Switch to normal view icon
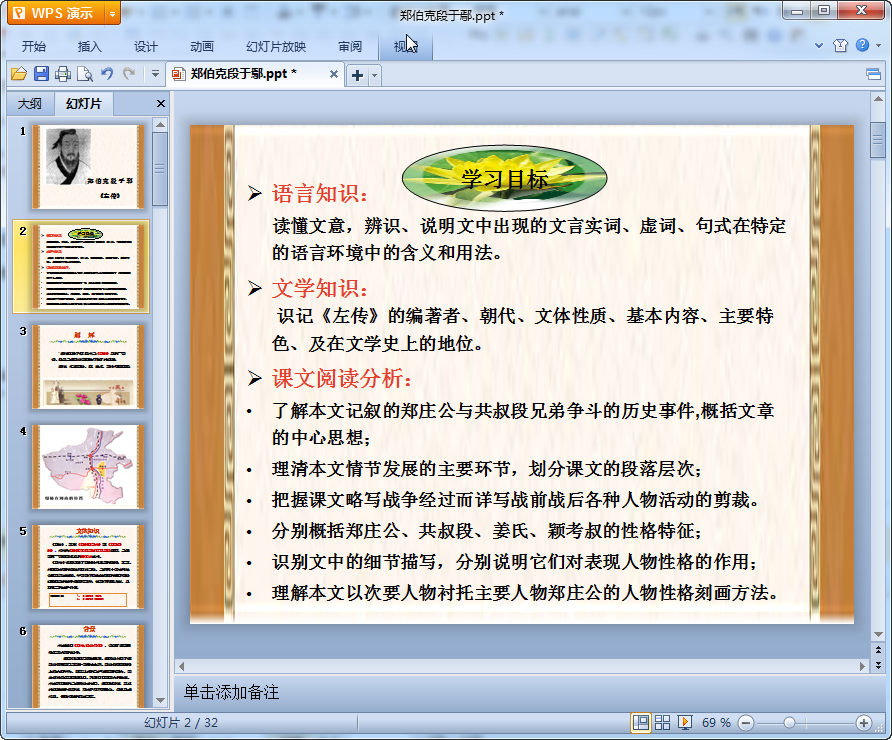892x740 pixels. [x=641, y=723]
